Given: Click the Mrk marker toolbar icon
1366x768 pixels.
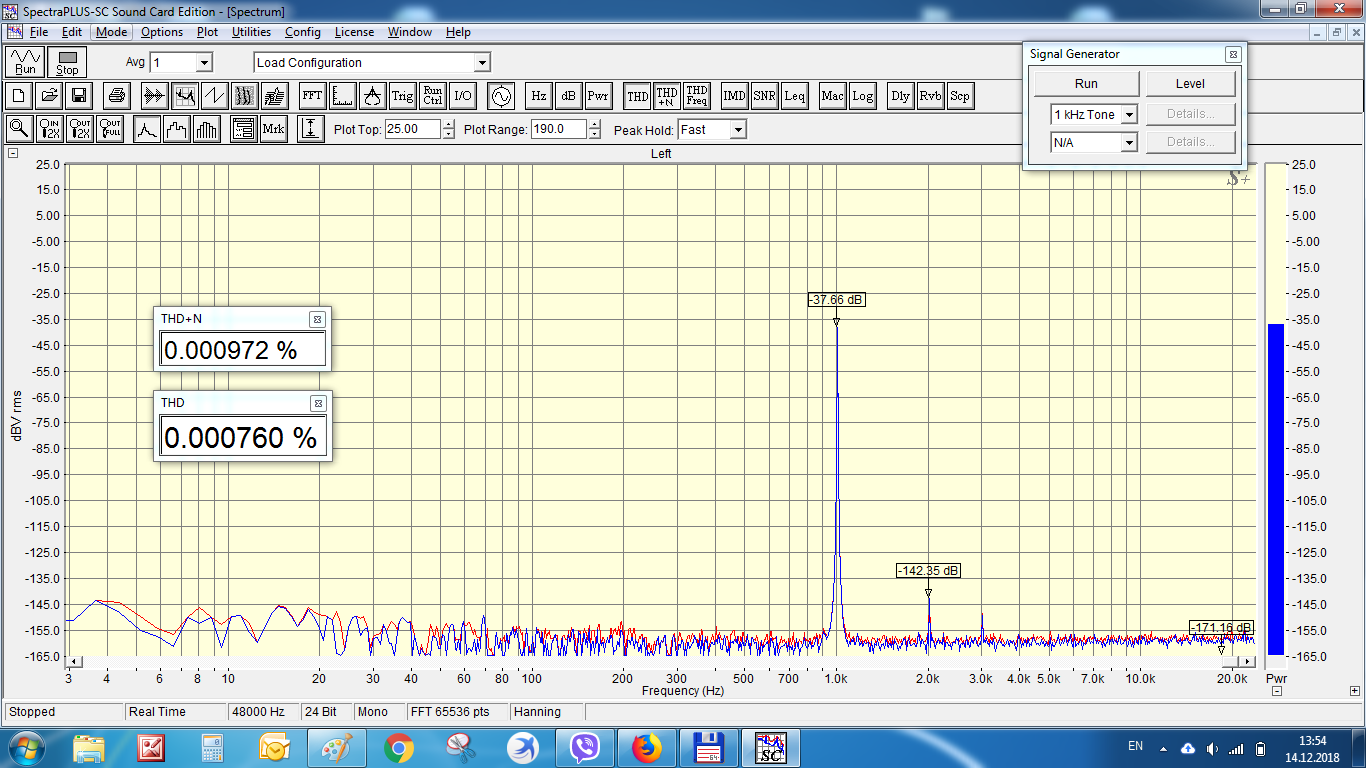Looking at the screenshot, I should click(x=273, y=129).
